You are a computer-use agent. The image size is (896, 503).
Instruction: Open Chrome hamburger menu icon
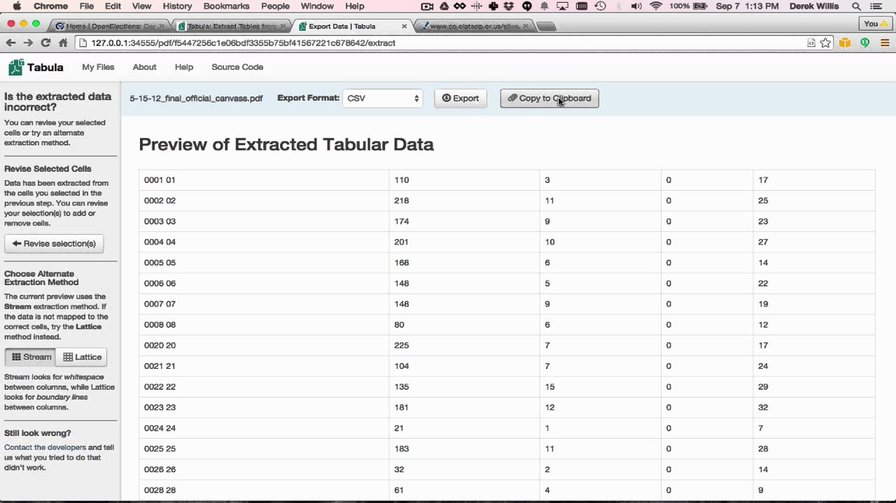tap(885, 43)
